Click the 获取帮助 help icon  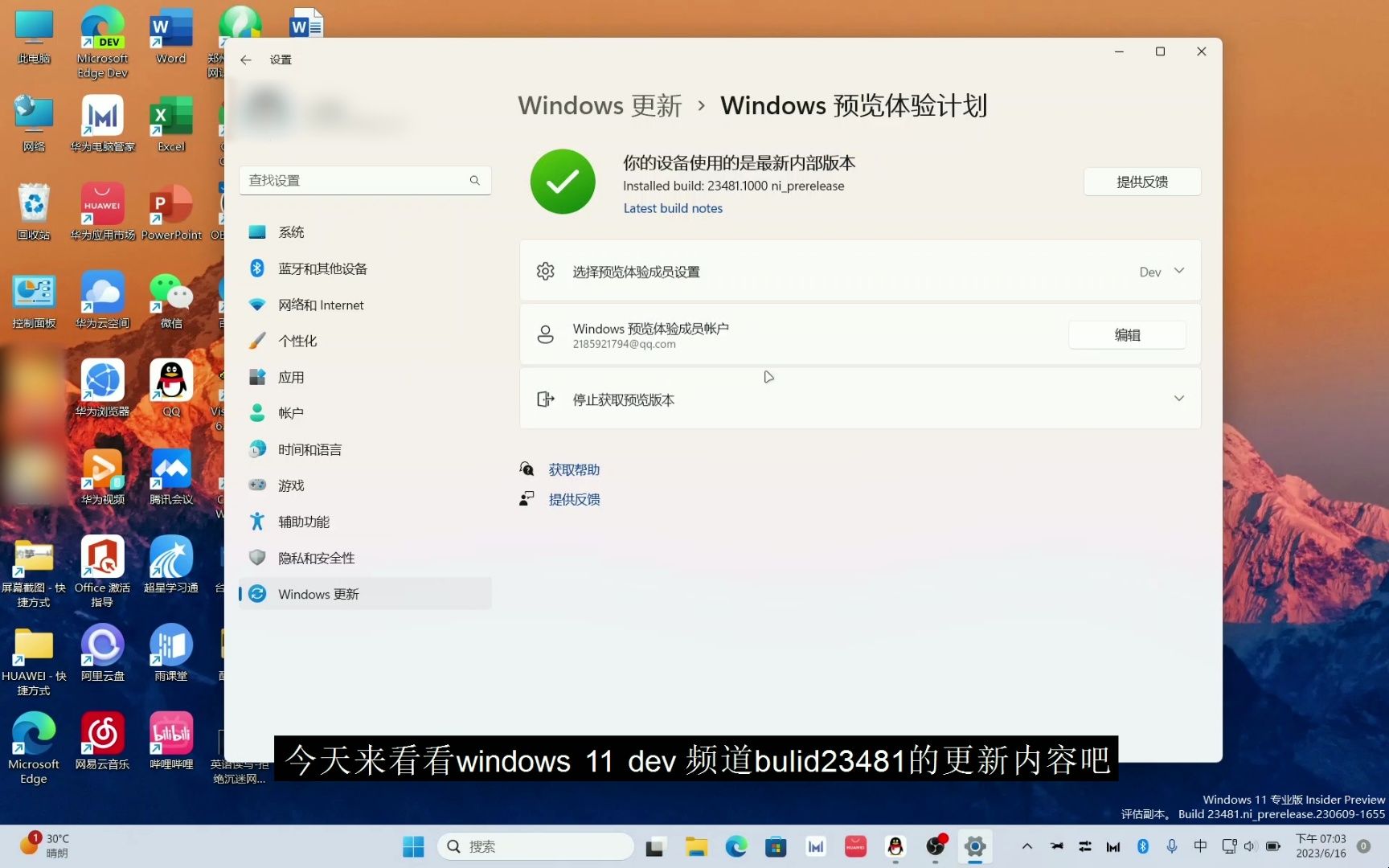tap(527, 469)
